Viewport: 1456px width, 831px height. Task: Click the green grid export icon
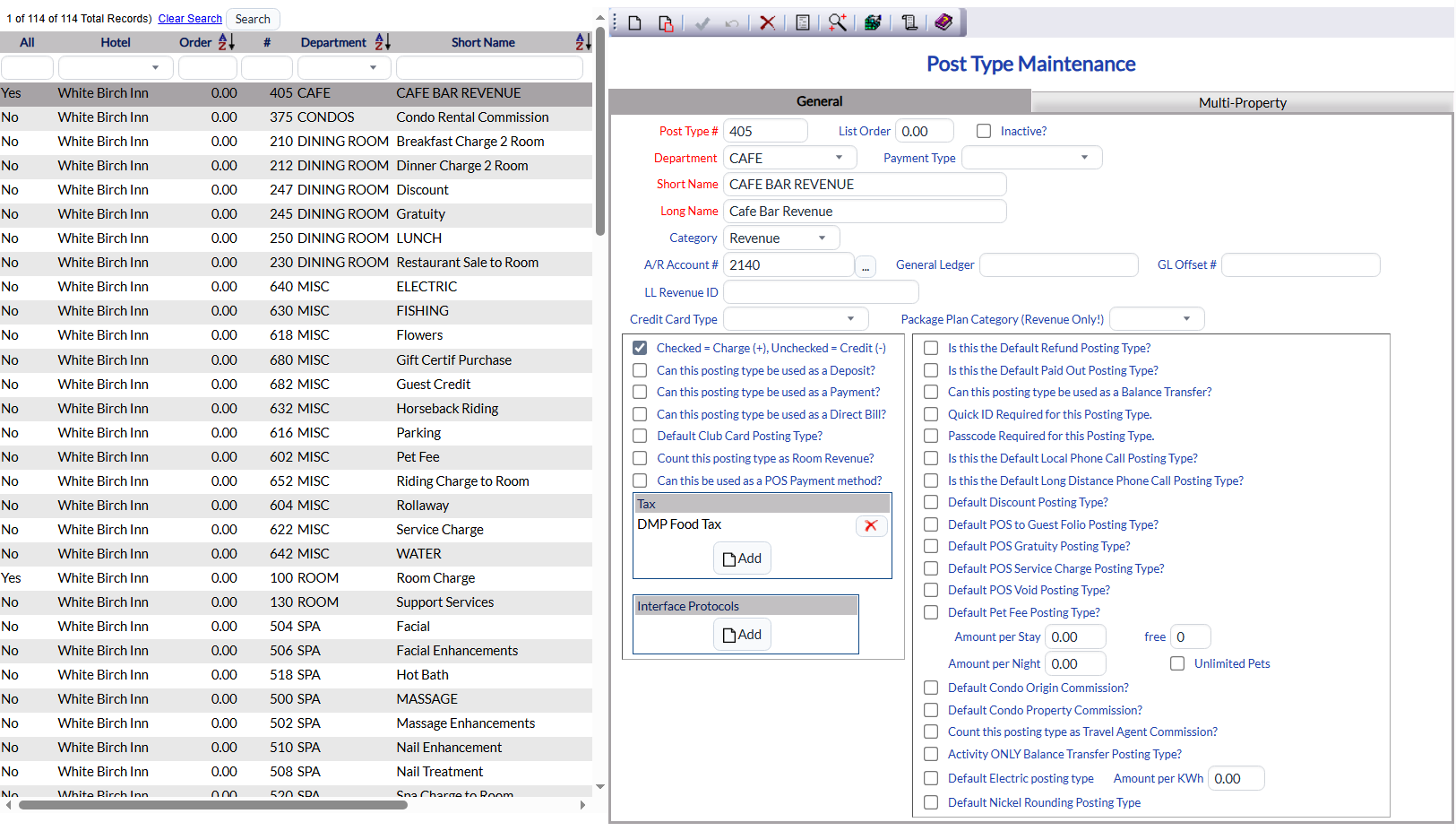pyautogui.click(x=873, y=22)
